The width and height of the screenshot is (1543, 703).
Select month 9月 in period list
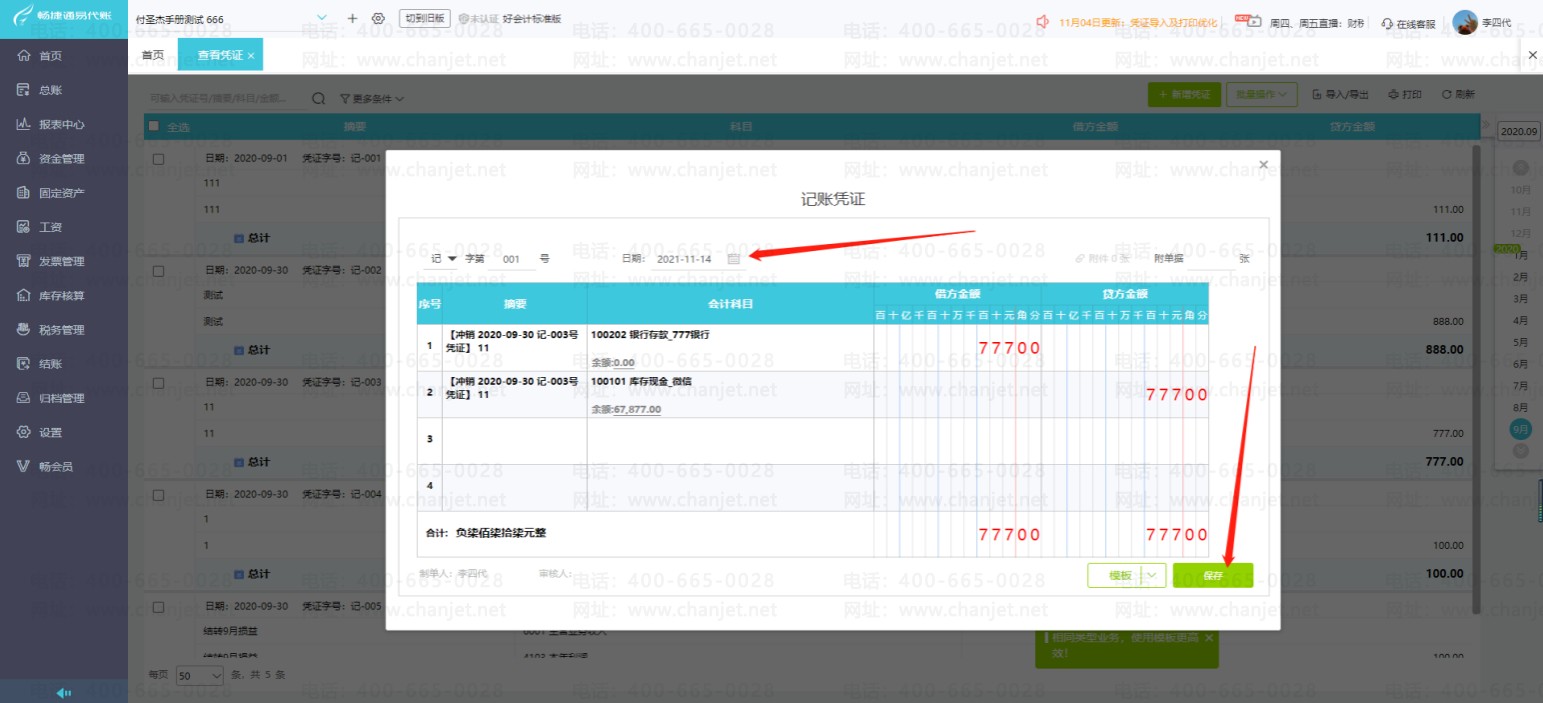click(1521, 429)
